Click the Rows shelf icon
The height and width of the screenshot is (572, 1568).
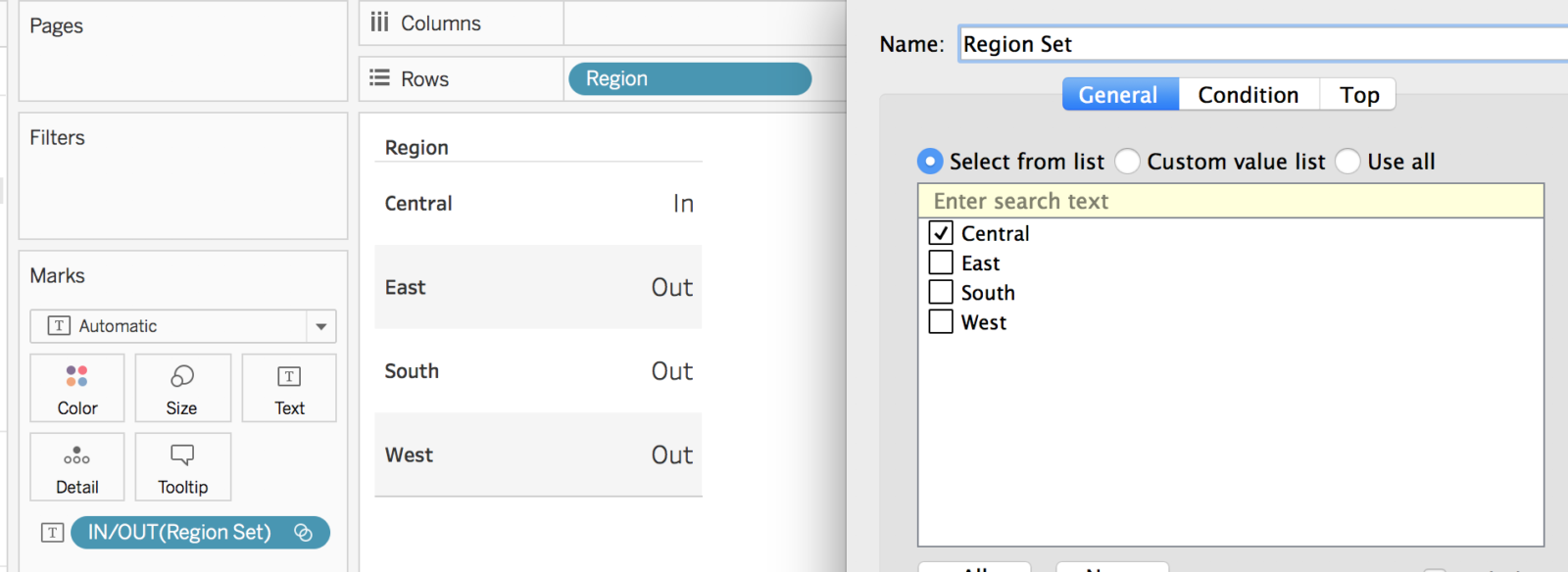pos(379,78)
